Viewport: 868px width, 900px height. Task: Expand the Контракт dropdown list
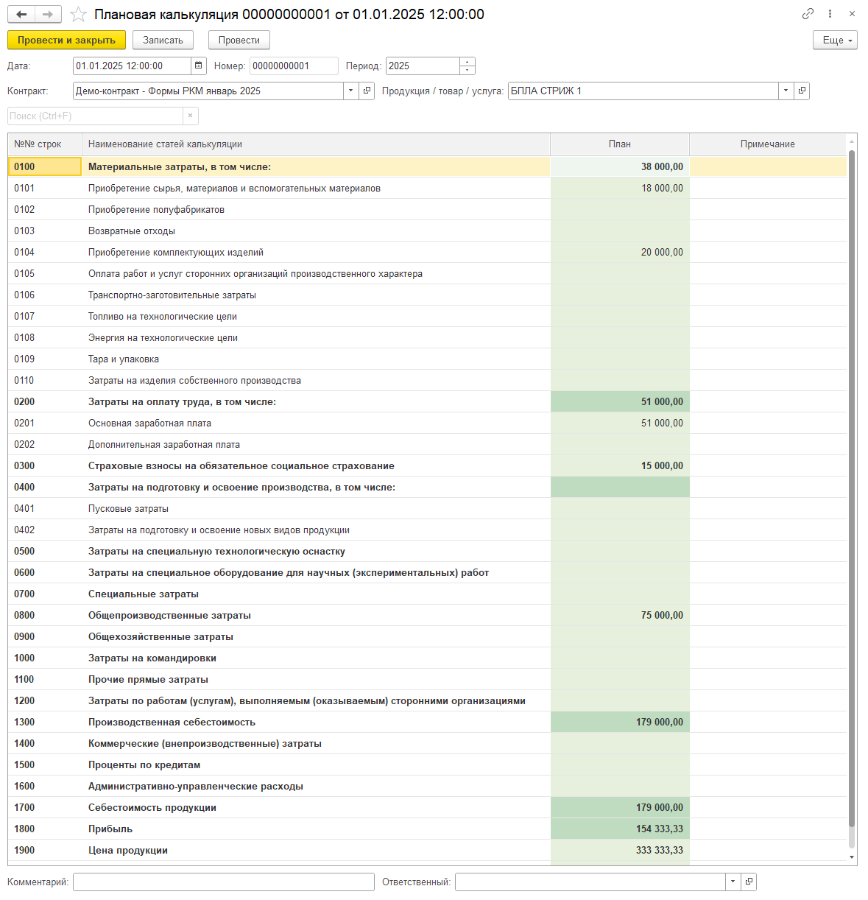(x=351, y=91)
